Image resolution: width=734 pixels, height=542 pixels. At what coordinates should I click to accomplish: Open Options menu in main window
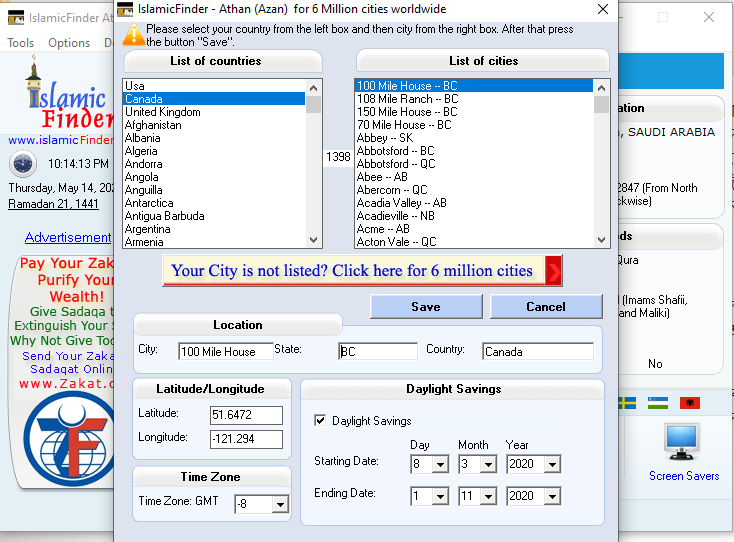click(69, 43)
